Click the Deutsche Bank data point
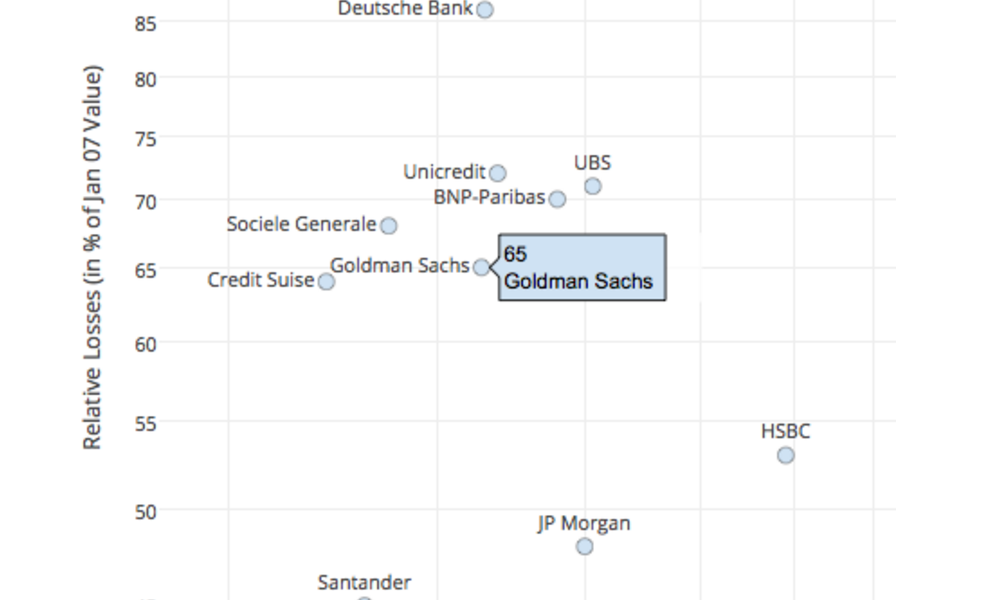Image resolution: width=1000 pixels, height=600 pixels. pyautogui.click(x=485, y=10)
